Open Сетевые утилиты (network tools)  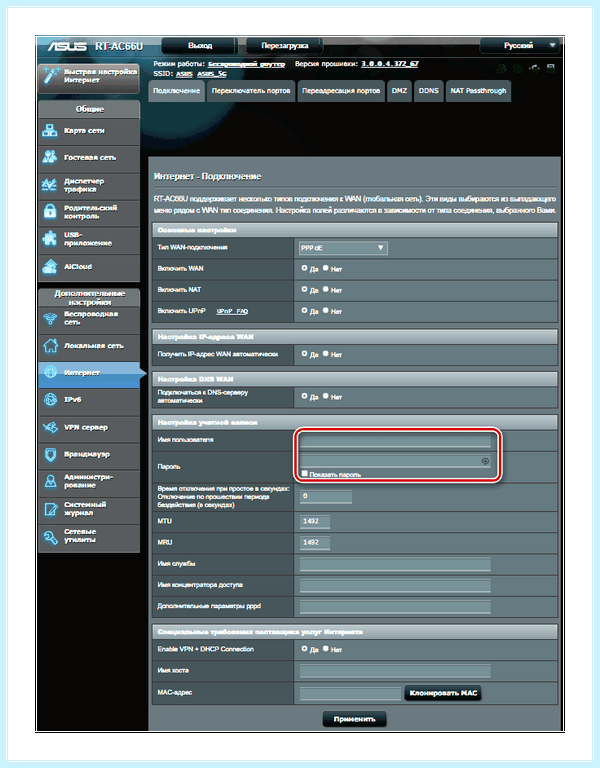tap(89, 536)
